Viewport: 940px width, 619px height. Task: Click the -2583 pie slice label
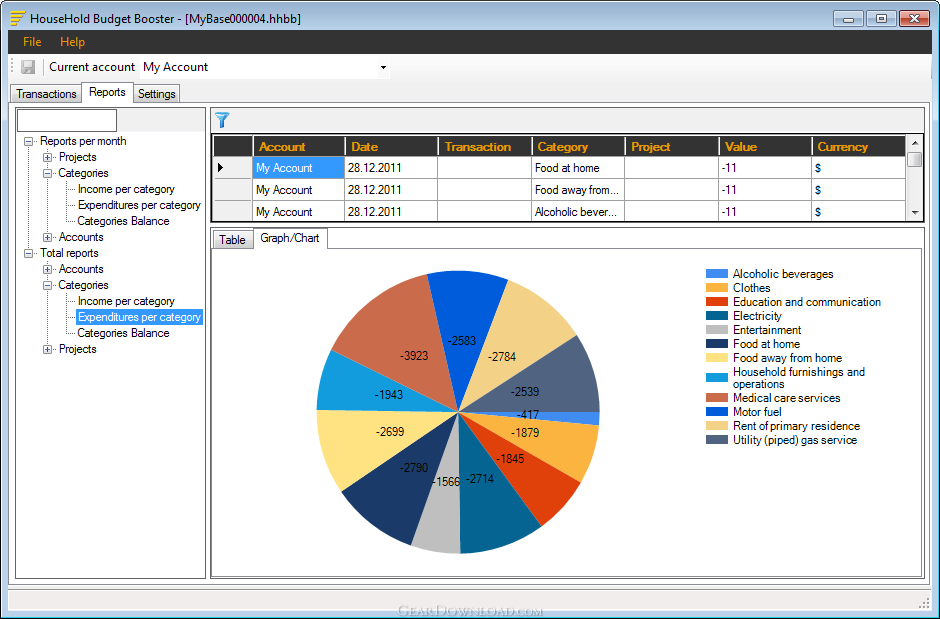[x=462, y=341]
